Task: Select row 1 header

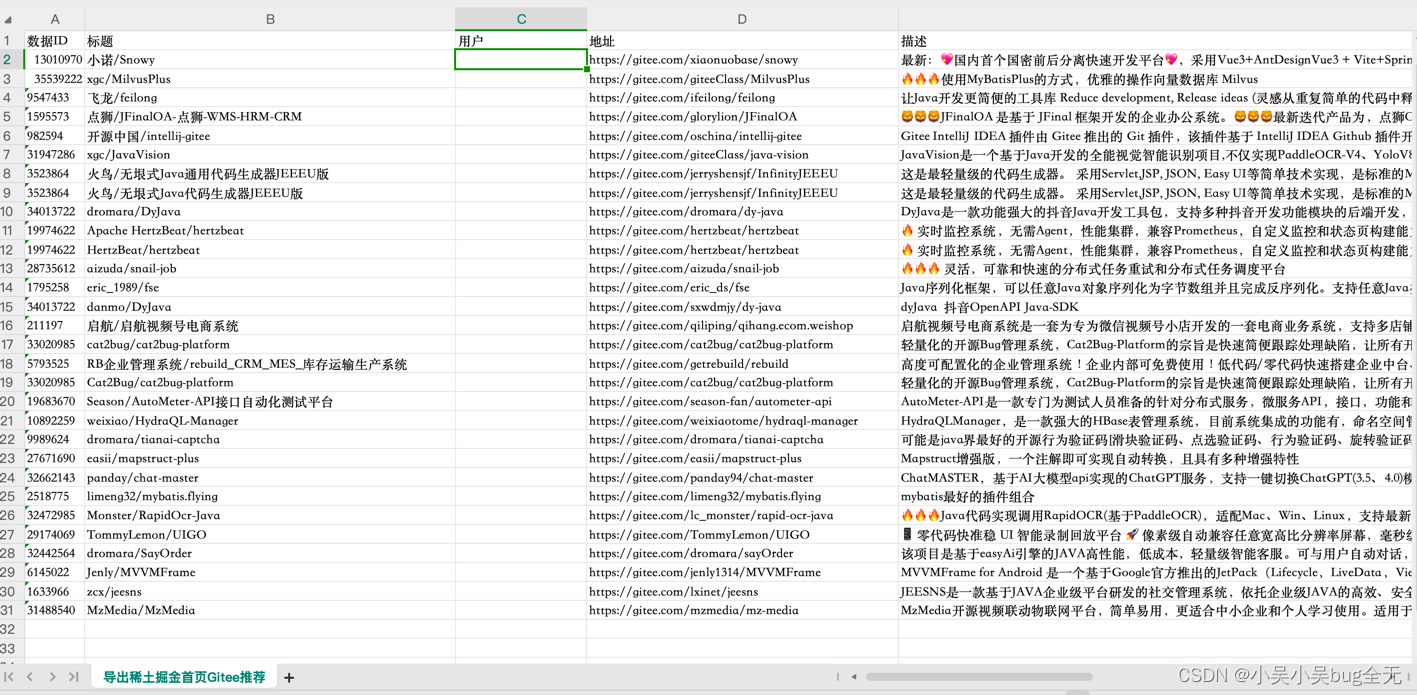Action: (x=8, y=41)
